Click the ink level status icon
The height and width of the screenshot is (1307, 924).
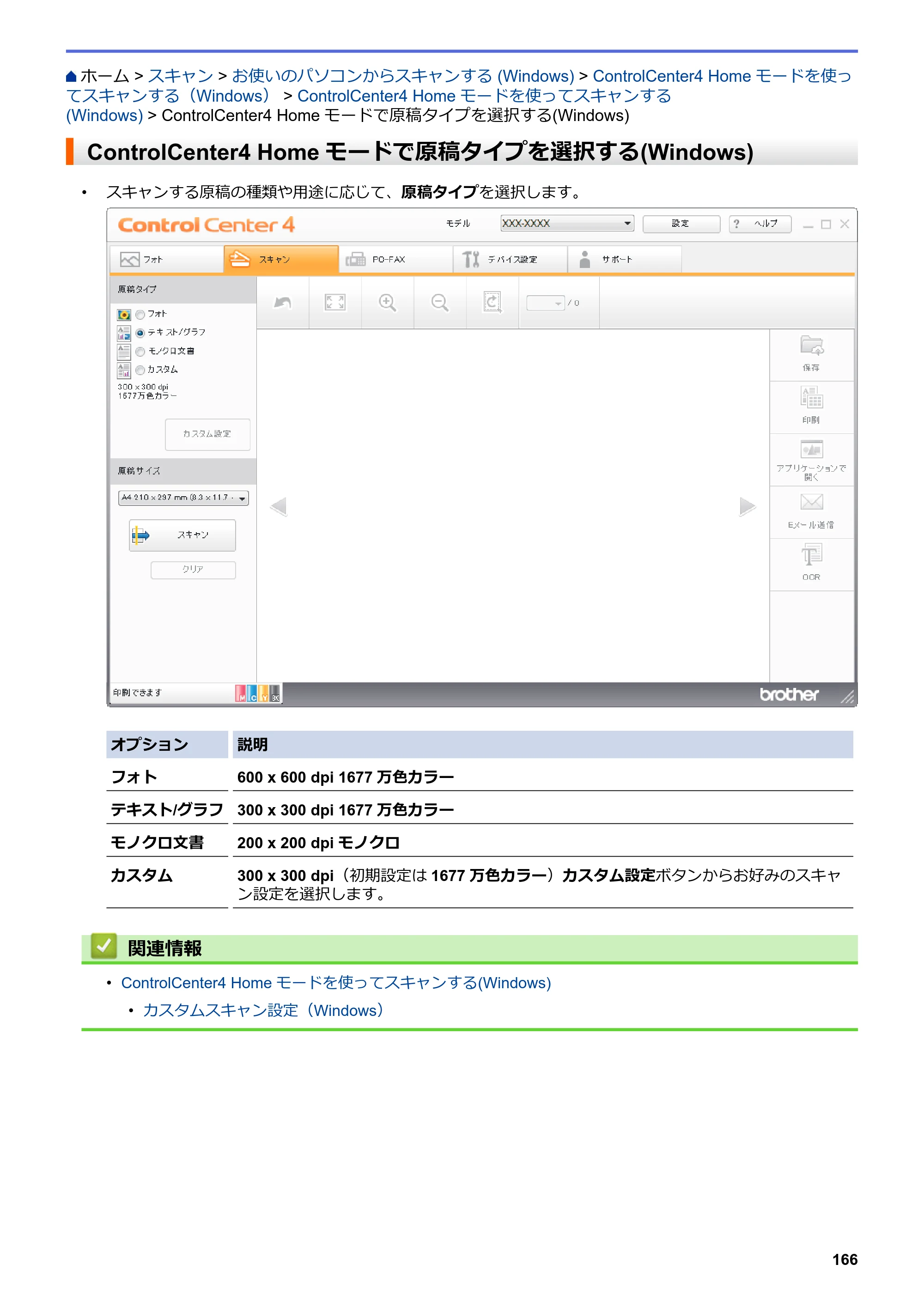(x=257, y=693)
